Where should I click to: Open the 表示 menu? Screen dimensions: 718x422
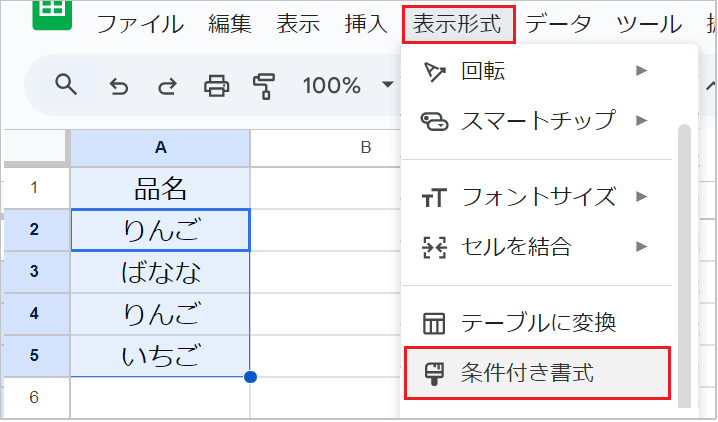[298, 24]
